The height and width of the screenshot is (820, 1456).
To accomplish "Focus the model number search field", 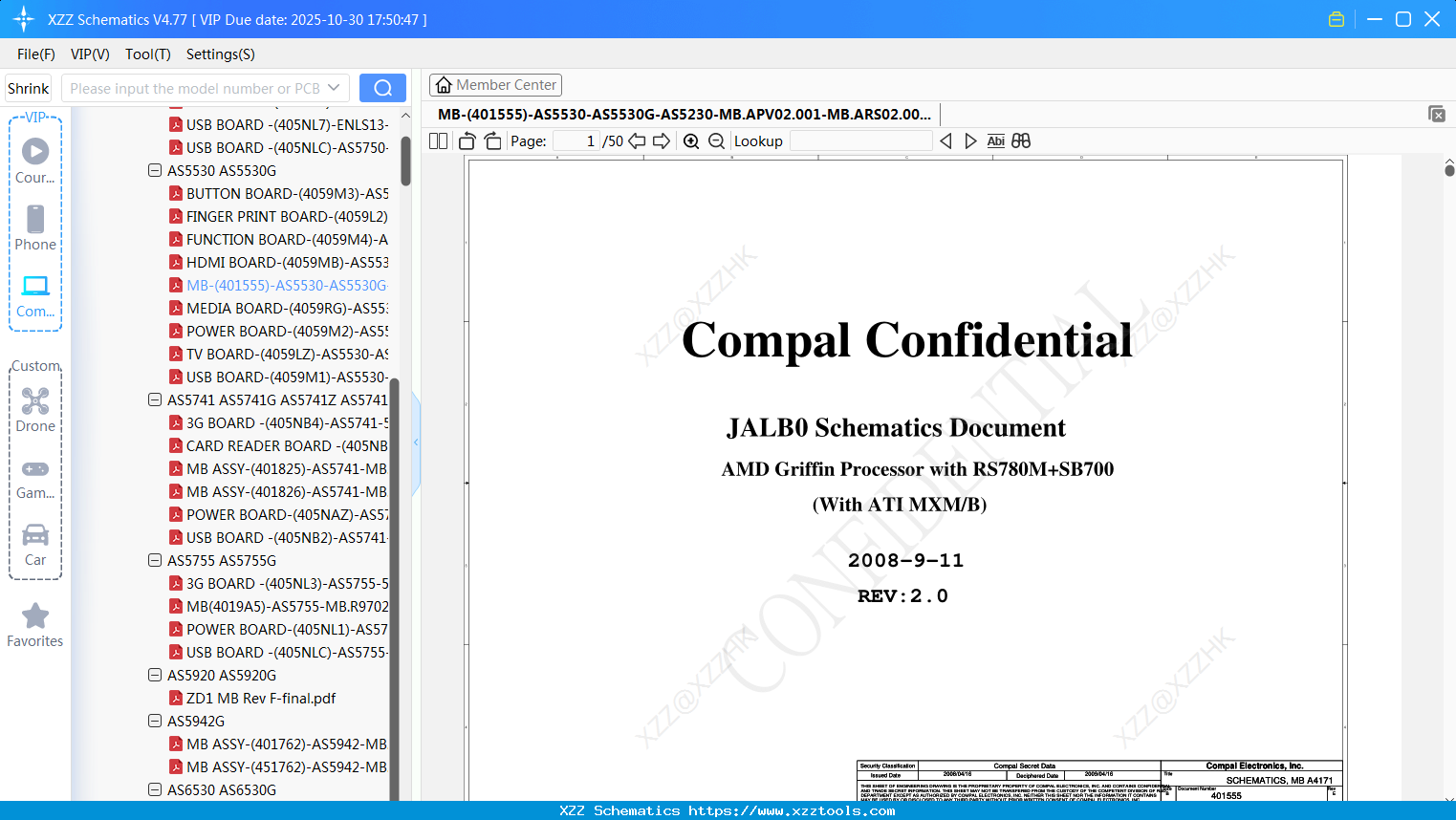I will click(x=206, y=88).
